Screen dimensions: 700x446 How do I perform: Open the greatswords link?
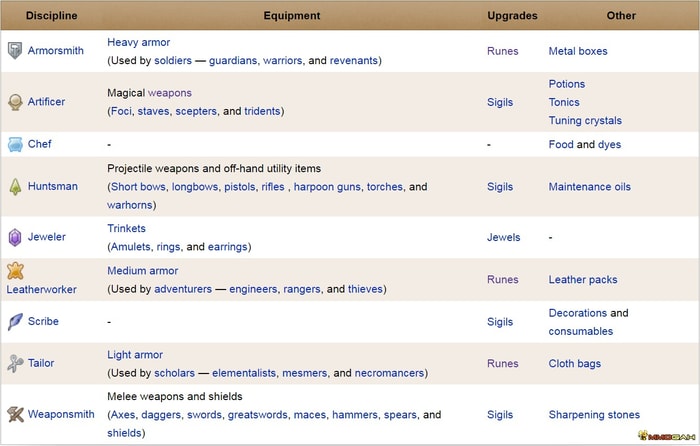(258, 415)
